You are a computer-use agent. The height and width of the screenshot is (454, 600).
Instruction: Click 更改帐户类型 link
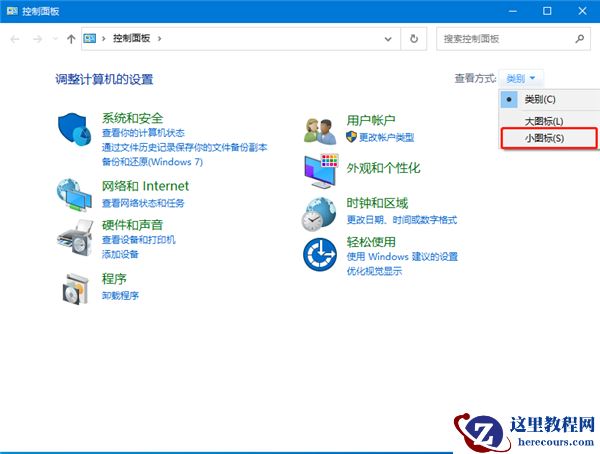(386, 137)
